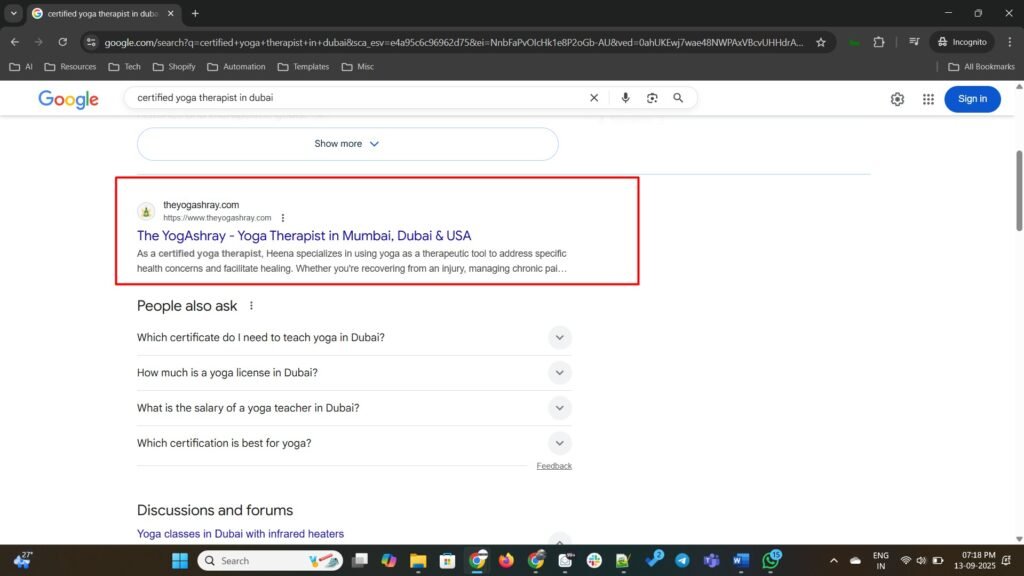This screenshot has height=576, width=1024.
Task: Click the magnifying glass search button
Action: pos(678,98)
